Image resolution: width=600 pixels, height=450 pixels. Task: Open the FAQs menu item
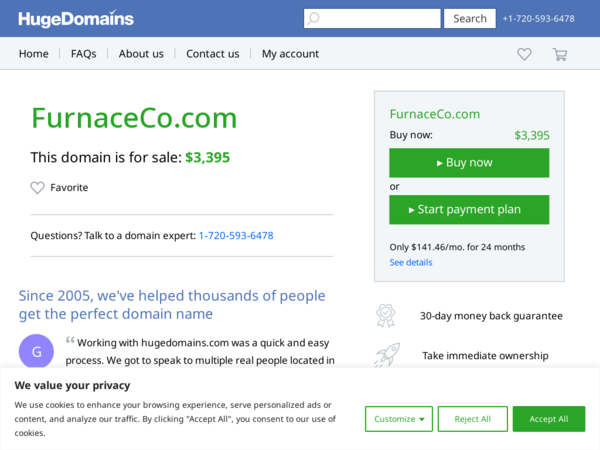point(83,54)
